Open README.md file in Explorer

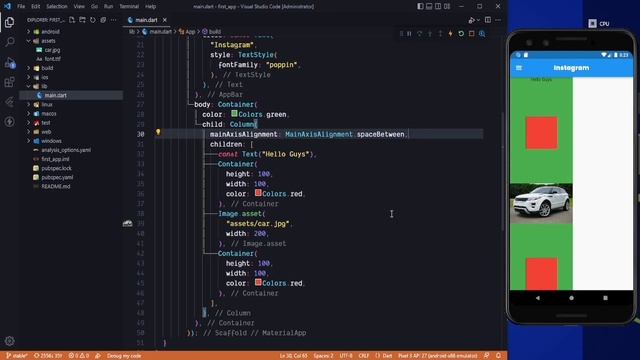[x=56, y=187]
